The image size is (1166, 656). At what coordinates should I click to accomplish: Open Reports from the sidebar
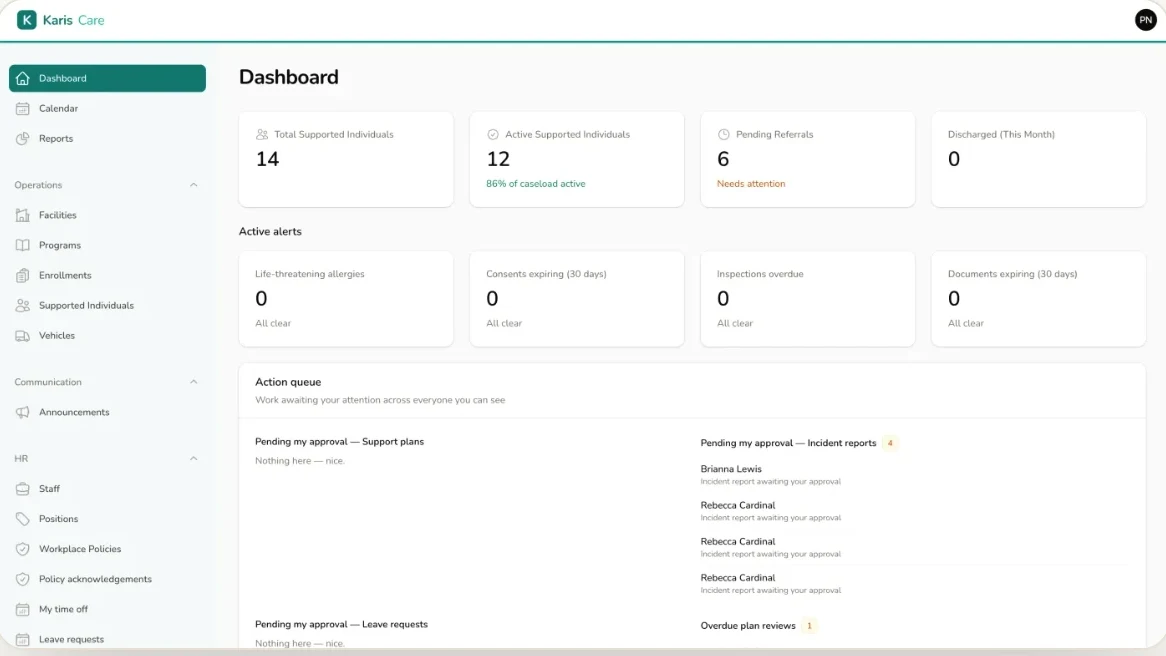(107, 138)
